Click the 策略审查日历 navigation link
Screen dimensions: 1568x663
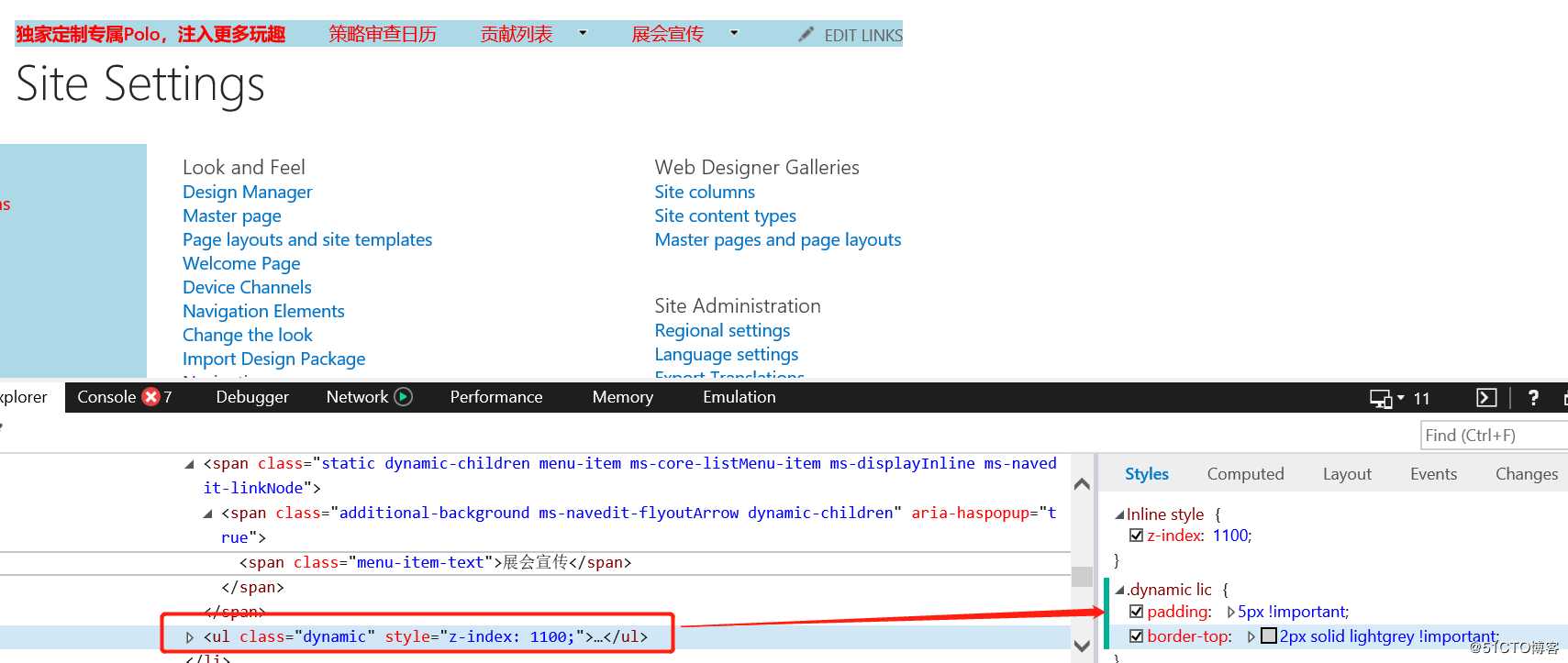pos(383,34)
